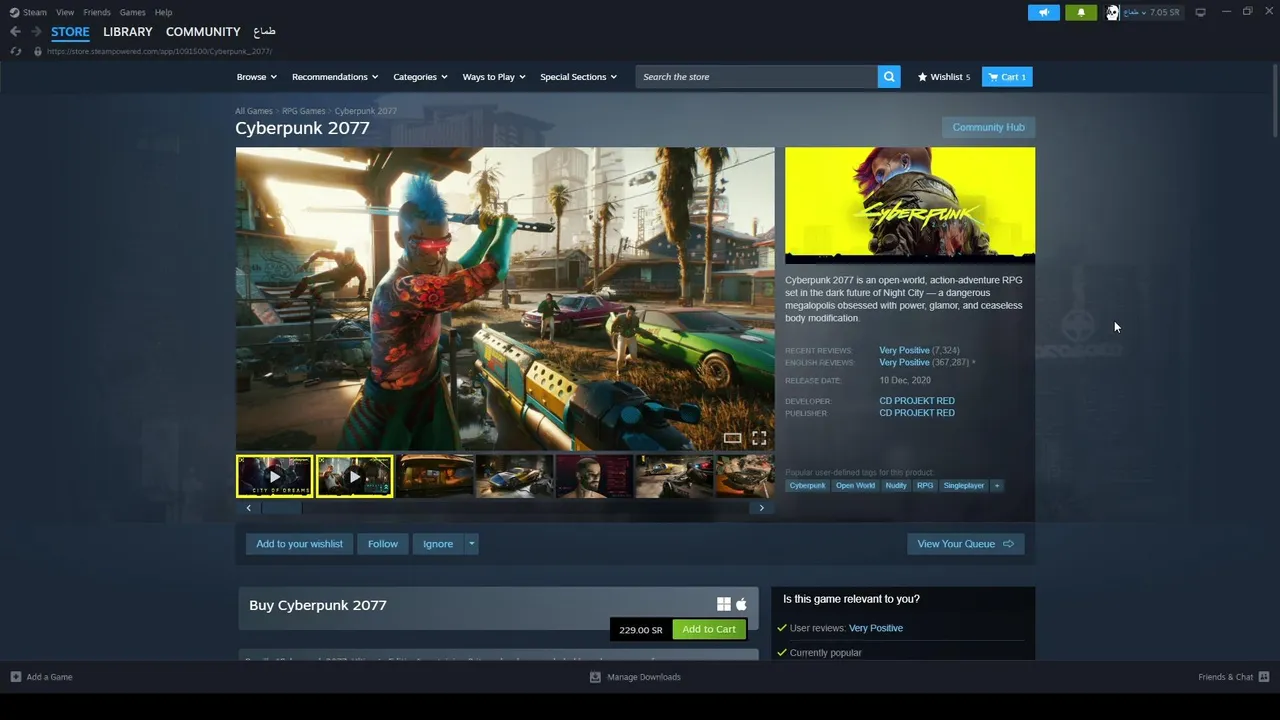This screenshot has height=720, width=1280.
Task: Open developer CD PROJEKT RED link
Action: click(917, 401)
